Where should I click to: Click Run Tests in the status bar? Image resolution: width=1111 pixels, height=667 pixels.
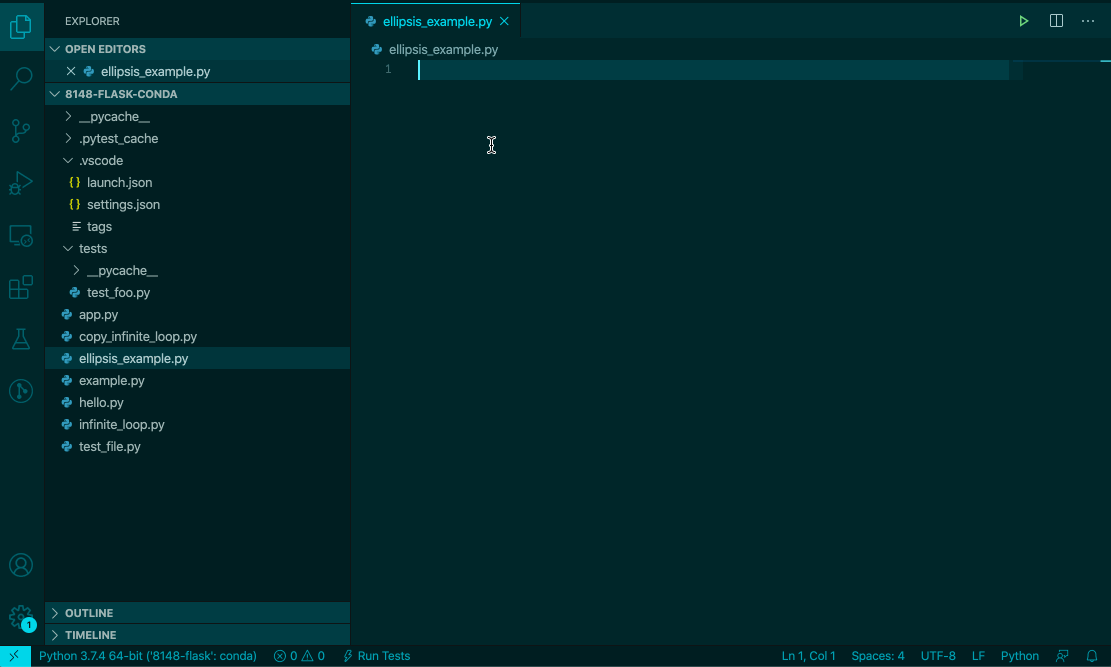point(376,656)
